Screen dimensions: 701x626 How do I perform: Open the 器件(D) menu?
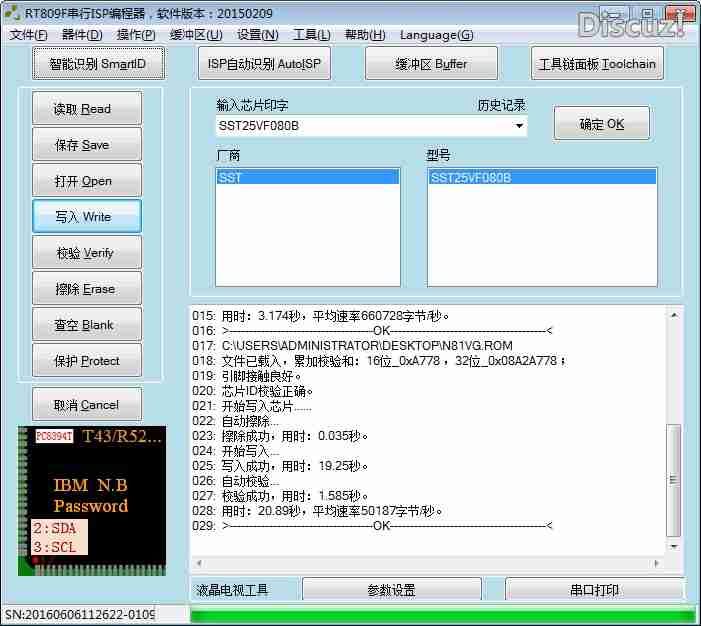82,35
